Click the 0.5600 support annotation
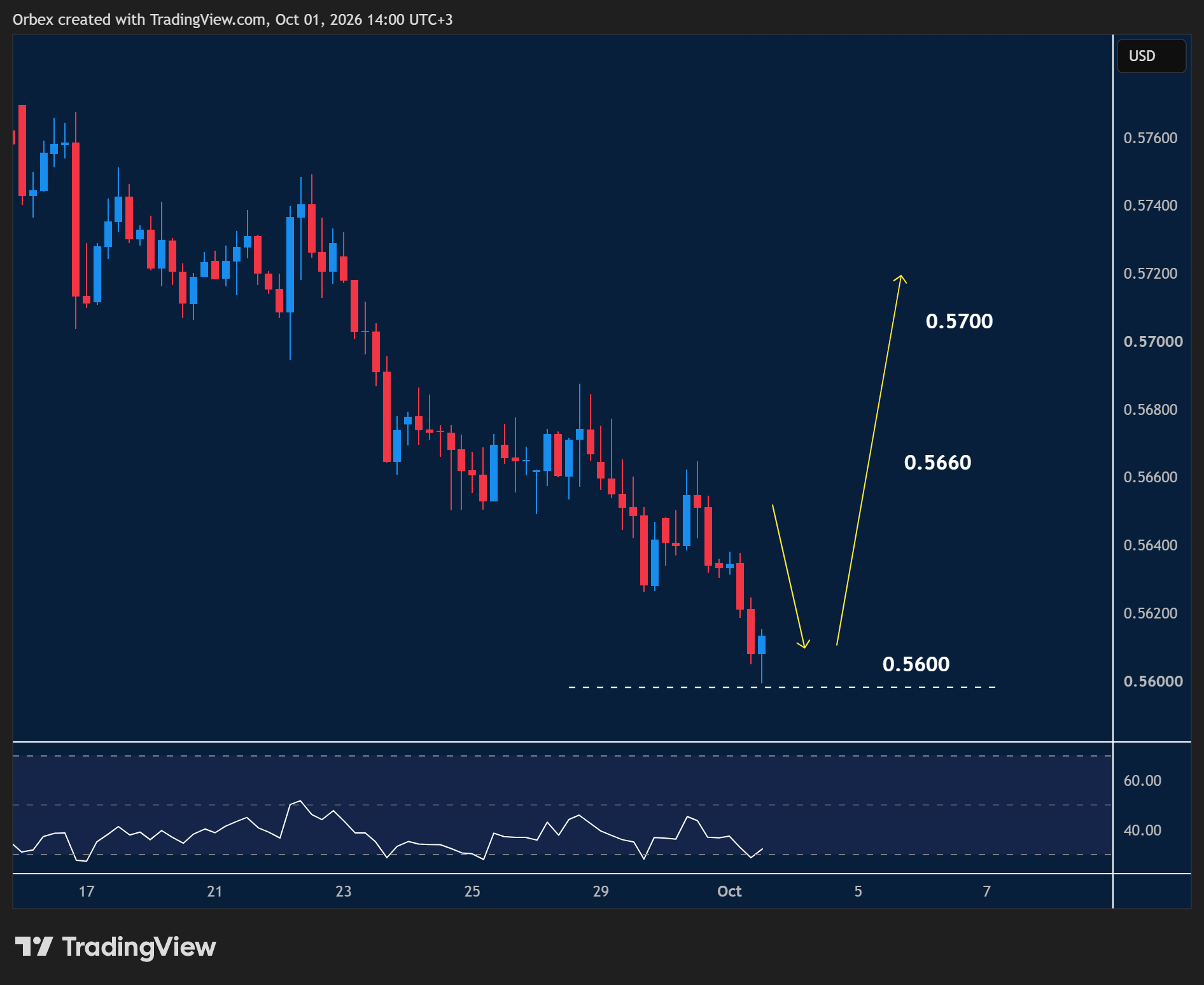The height and width of the screenshot is (985, 1204). pos(916,664)
